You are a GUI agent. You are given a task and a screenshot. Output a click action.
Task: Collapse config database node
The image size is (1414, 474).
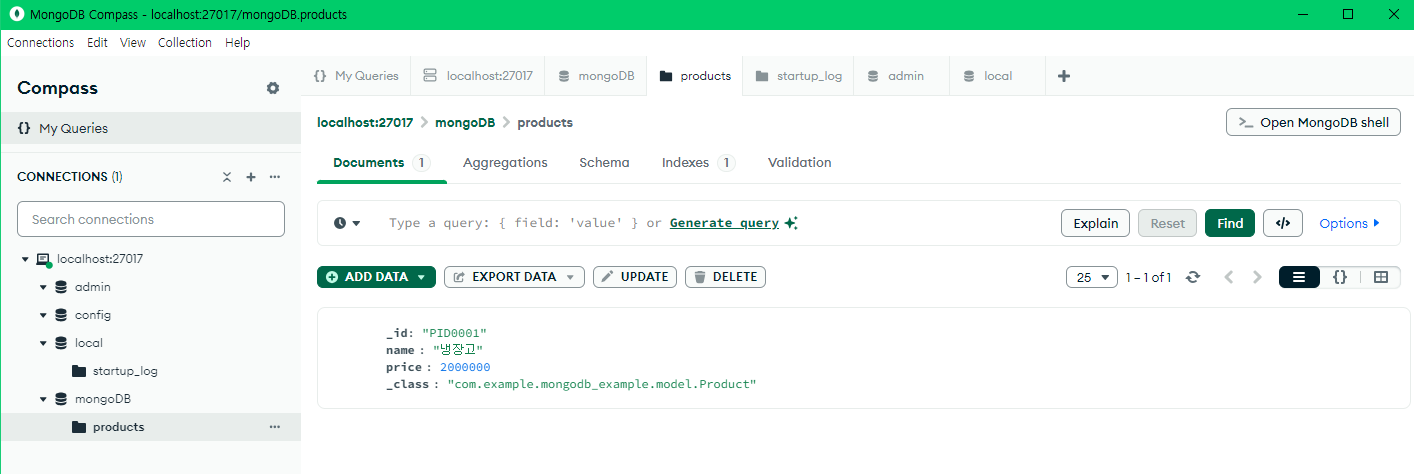(x=43, y=315)
